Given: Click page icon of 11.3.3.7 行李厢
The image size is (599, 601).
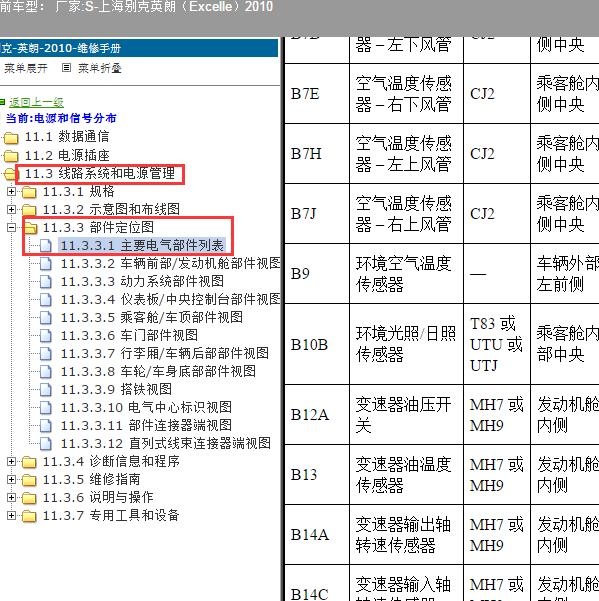Looking at the screenshot, I should [46, 354].
